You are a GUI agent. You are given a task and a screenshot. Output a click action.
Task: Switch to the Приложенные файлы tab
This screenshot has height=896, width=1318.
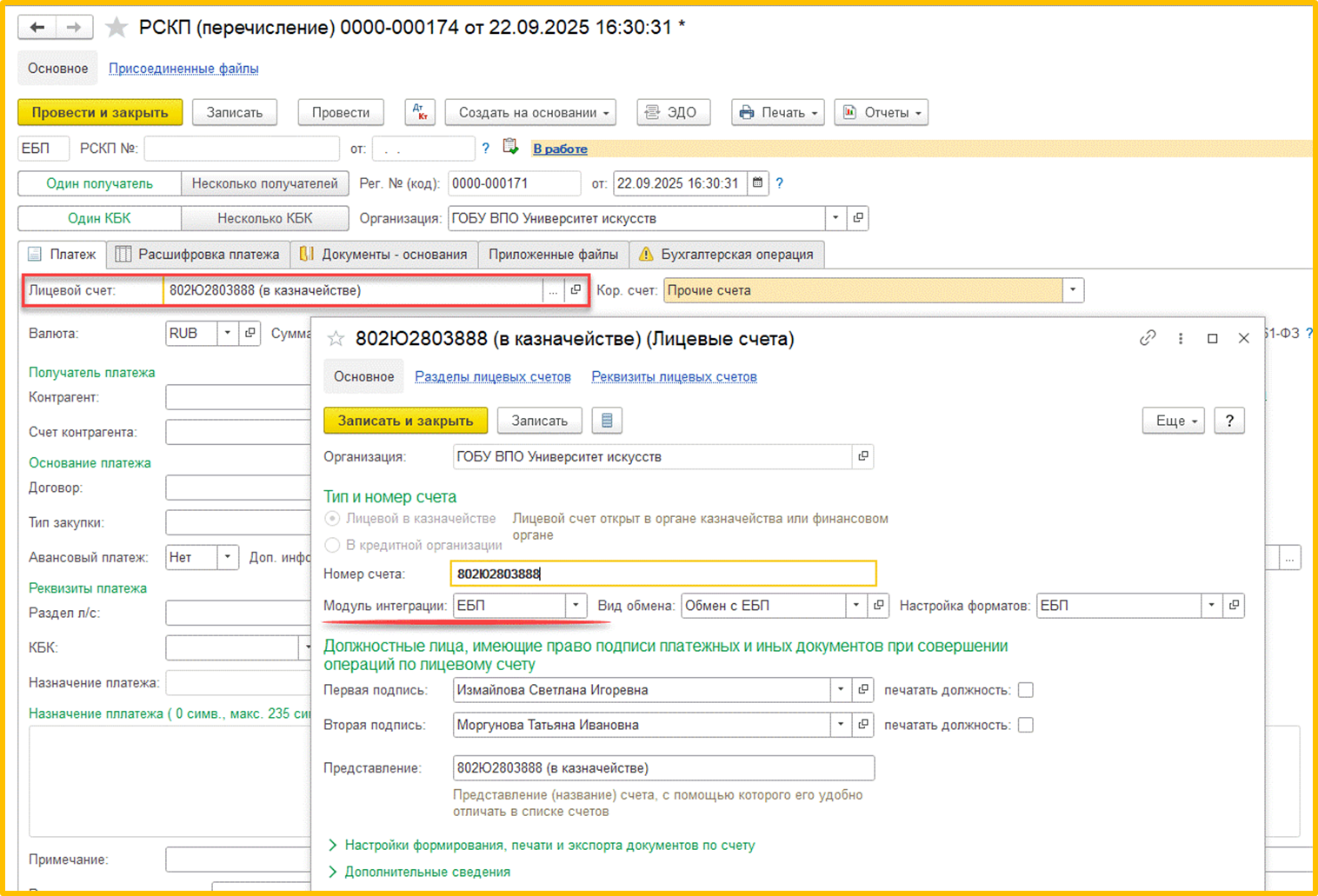(553, 255)
